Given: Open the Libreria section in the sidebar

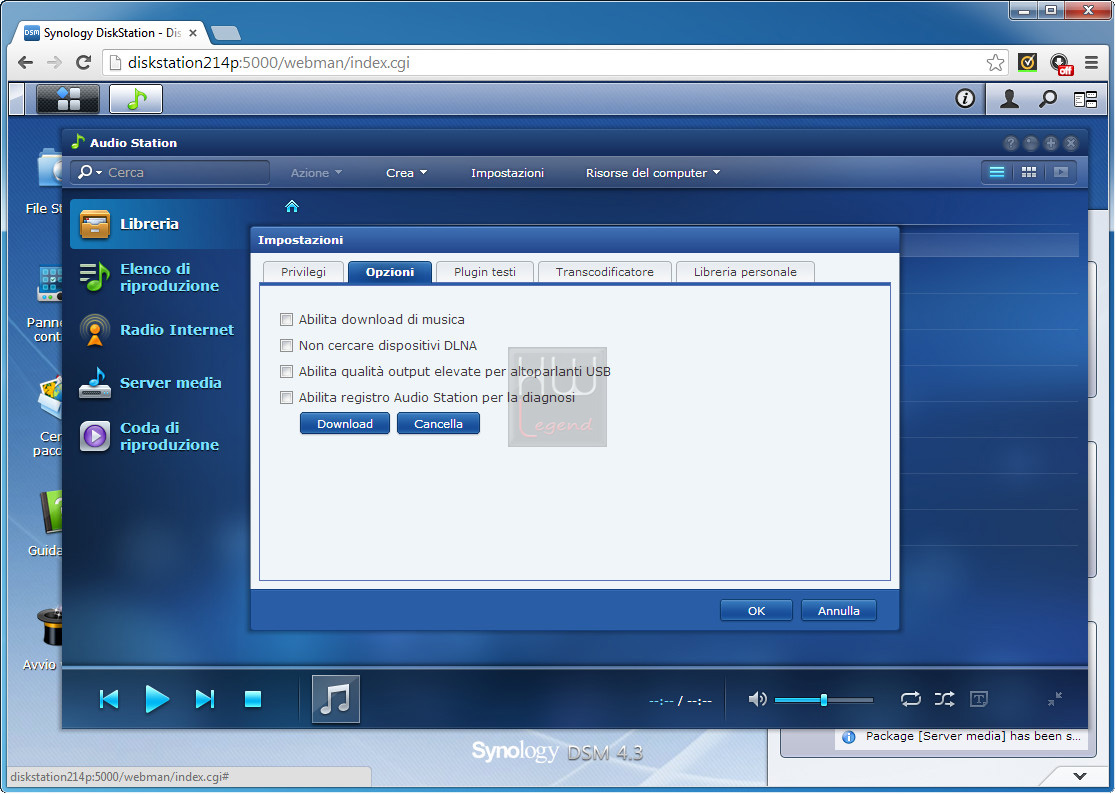Looking at the screenshot, I should point(159,224).
